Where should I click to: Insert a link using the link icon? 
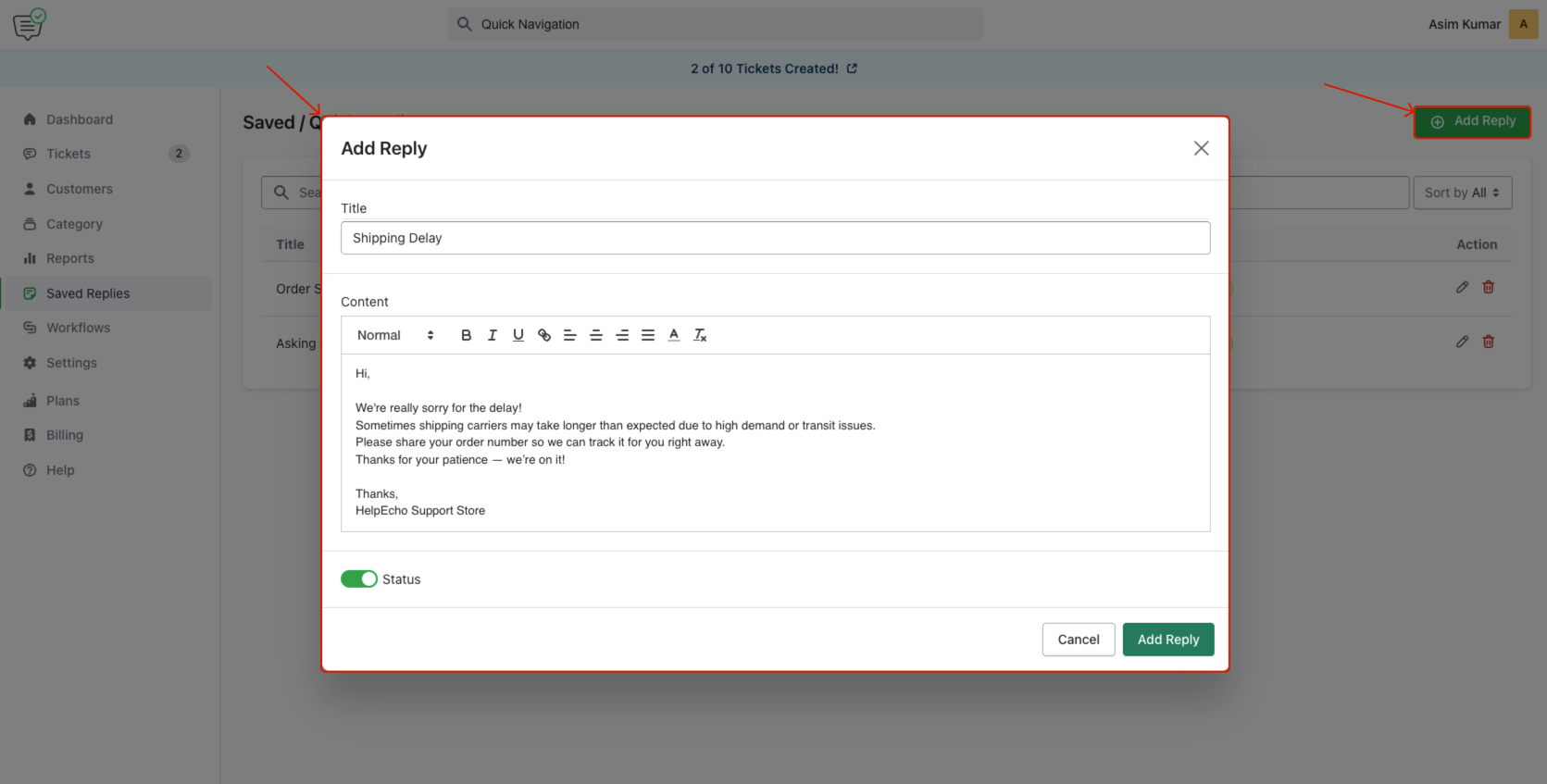[x=544, y=335]
